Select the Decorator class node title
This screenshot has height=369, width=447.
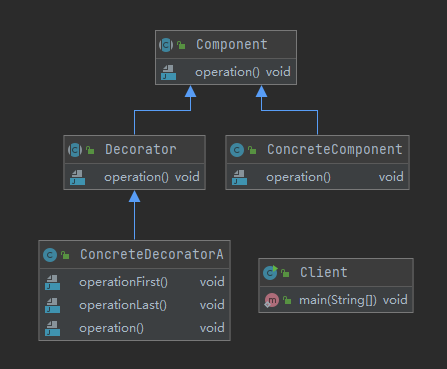141,149
